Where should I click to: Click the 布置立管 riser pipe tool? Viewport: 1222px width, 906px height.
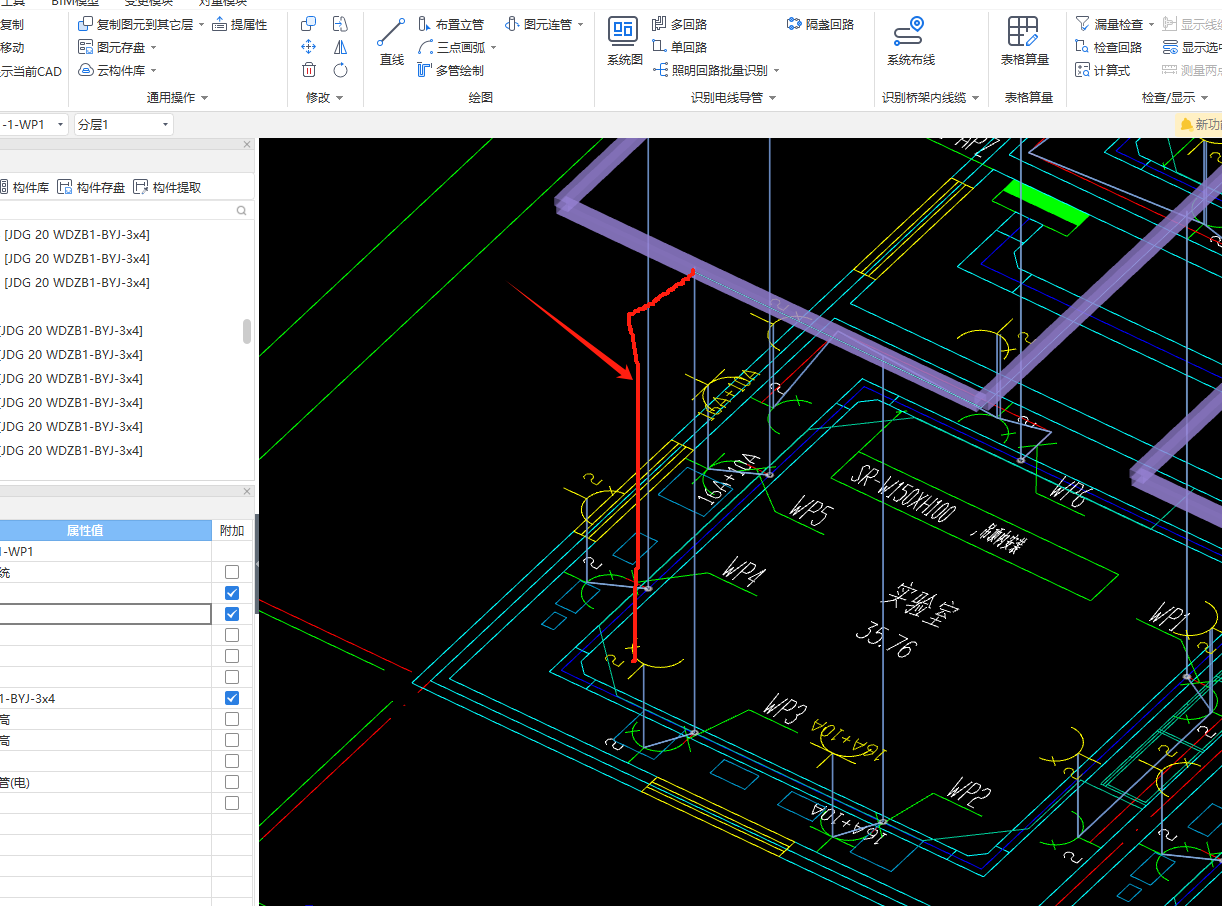tap(451, 24)
